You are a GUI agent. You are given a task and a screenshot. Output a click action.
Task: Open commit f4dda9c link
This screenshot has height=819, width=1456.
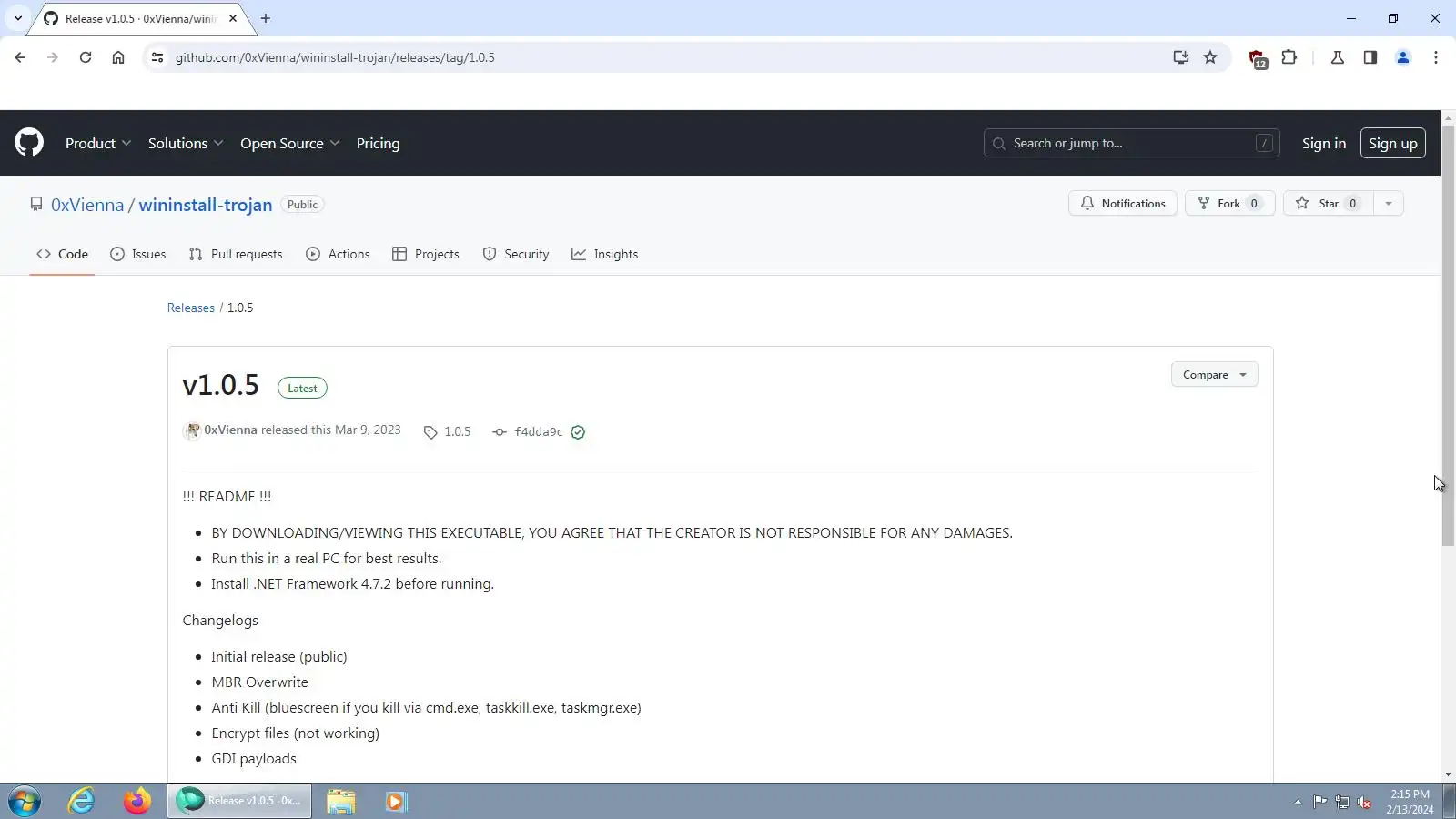pos(528,431)
